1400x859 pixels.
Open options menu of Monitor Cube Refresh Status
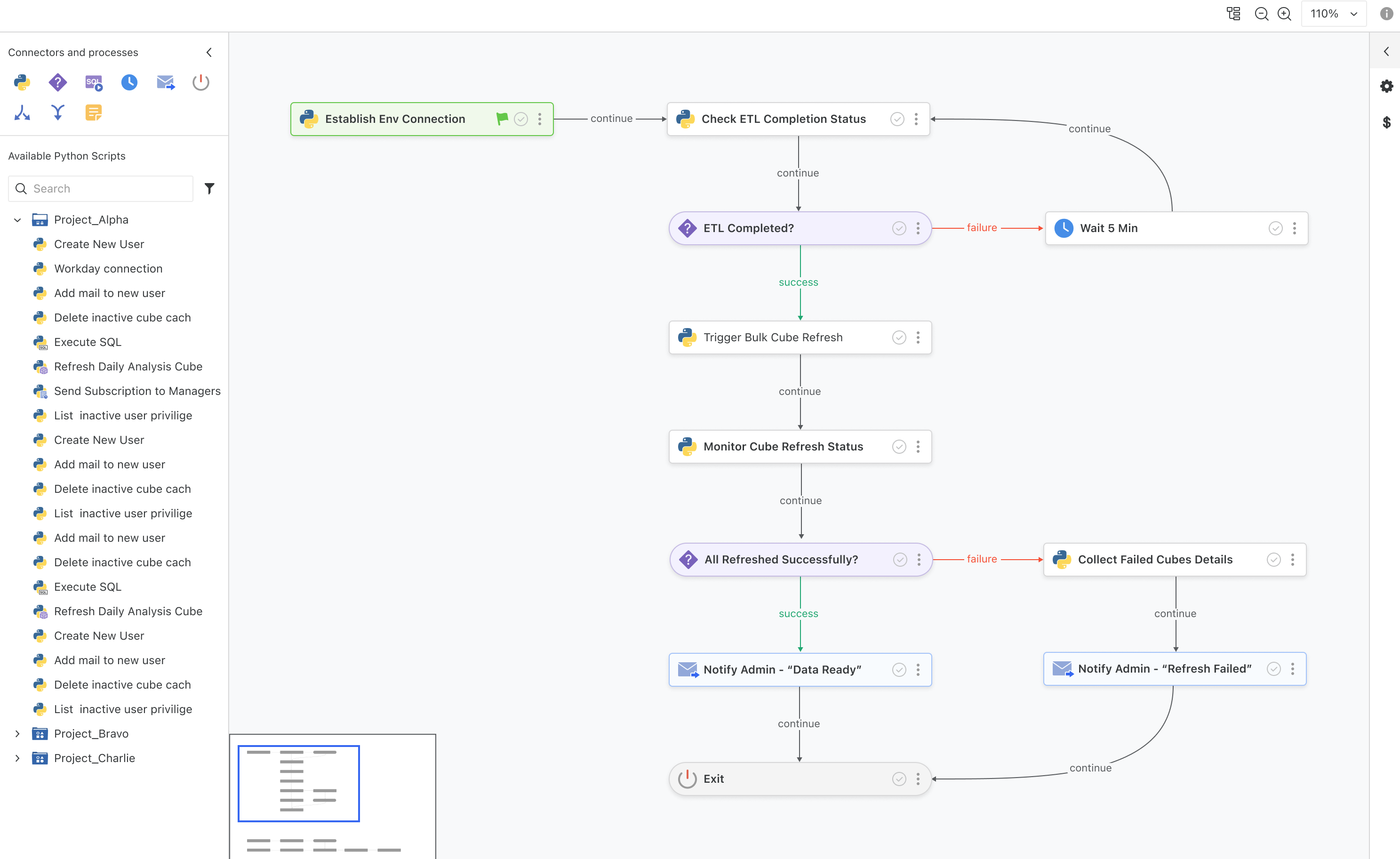[x=918, y=447]
